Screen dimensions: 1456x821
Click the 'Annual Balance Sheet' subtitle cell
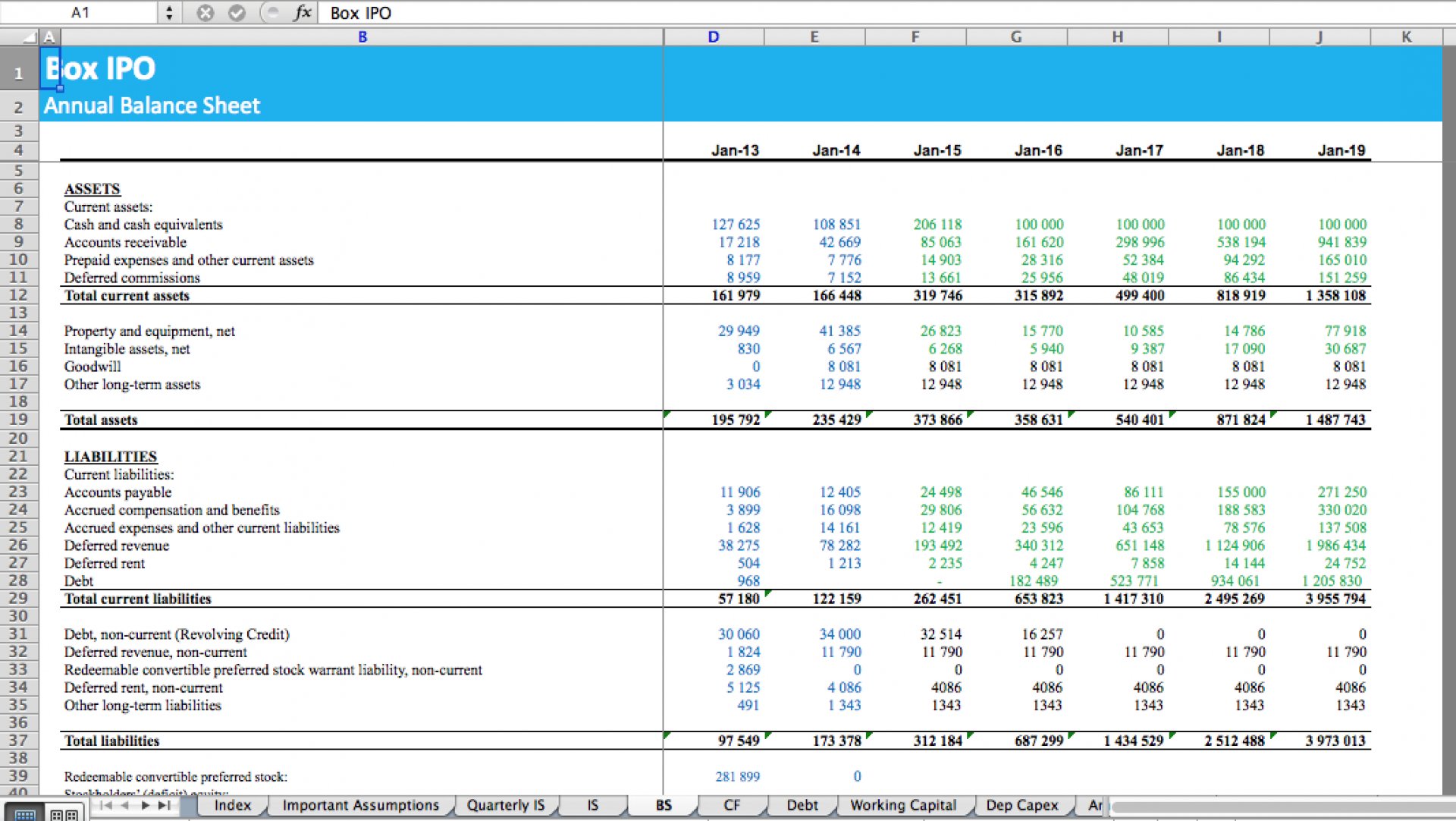152,105
